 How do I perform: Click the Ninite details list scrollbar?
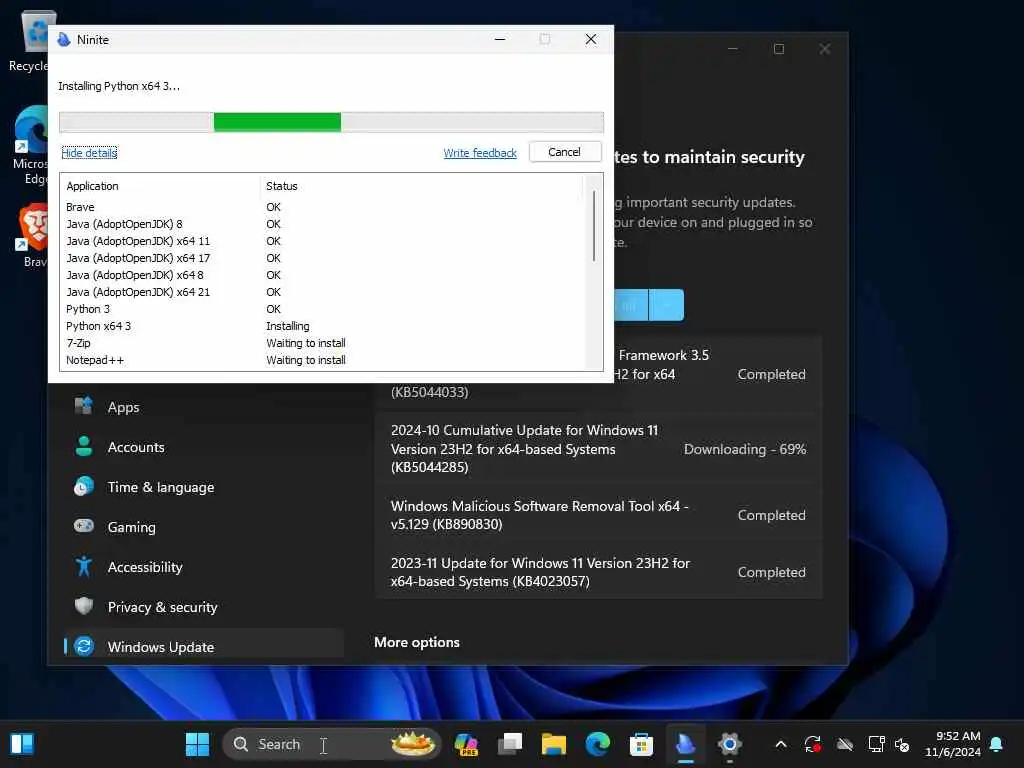point(594,225)
